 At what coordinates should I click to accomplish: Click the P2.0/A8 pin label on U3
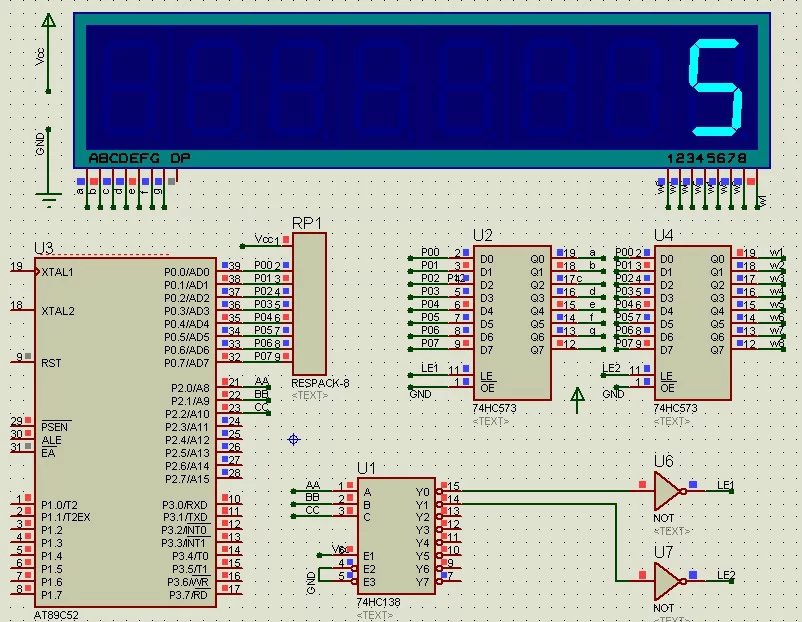(190, 388)
